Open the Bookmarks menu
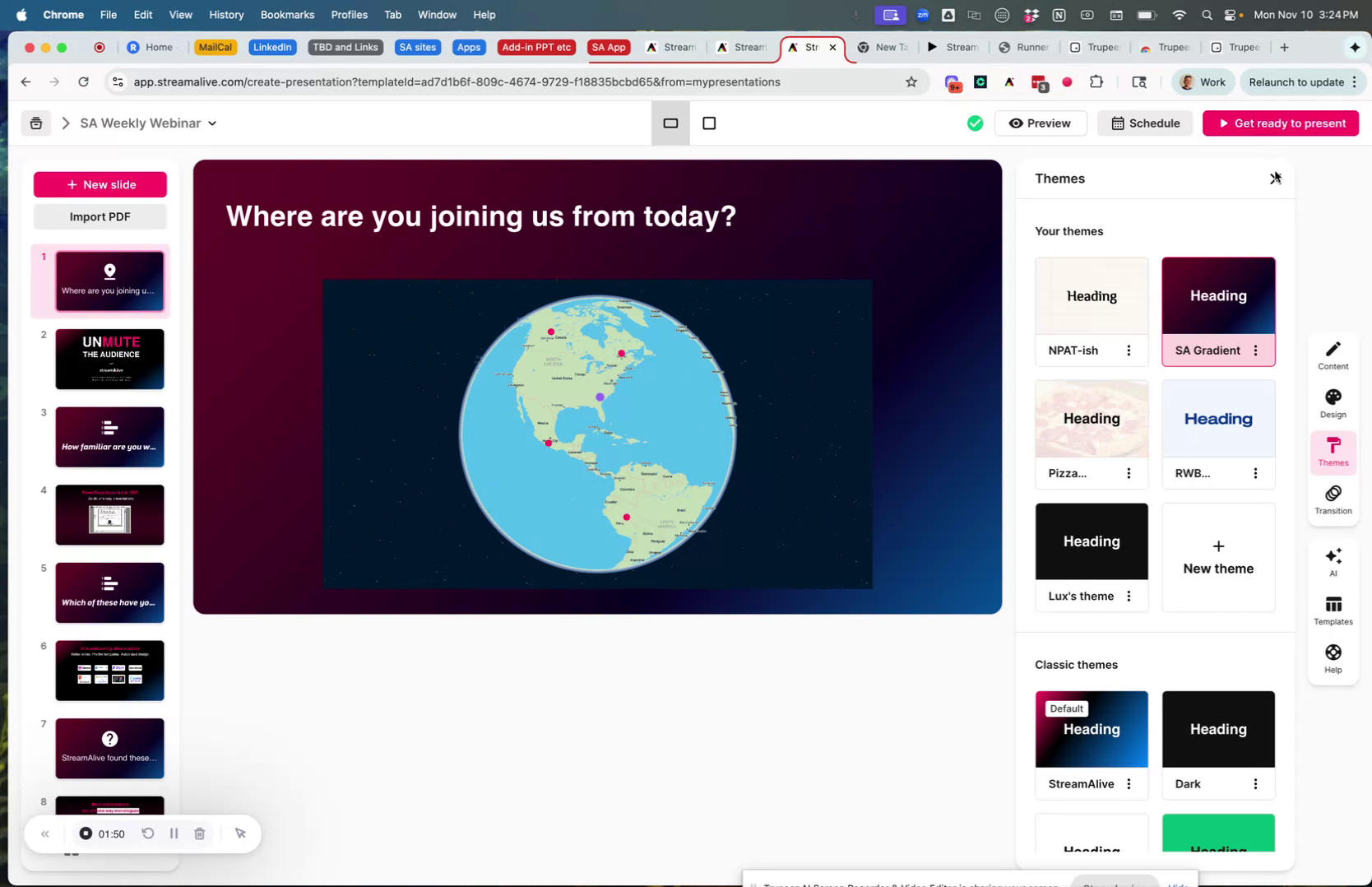 coord(287,14)
